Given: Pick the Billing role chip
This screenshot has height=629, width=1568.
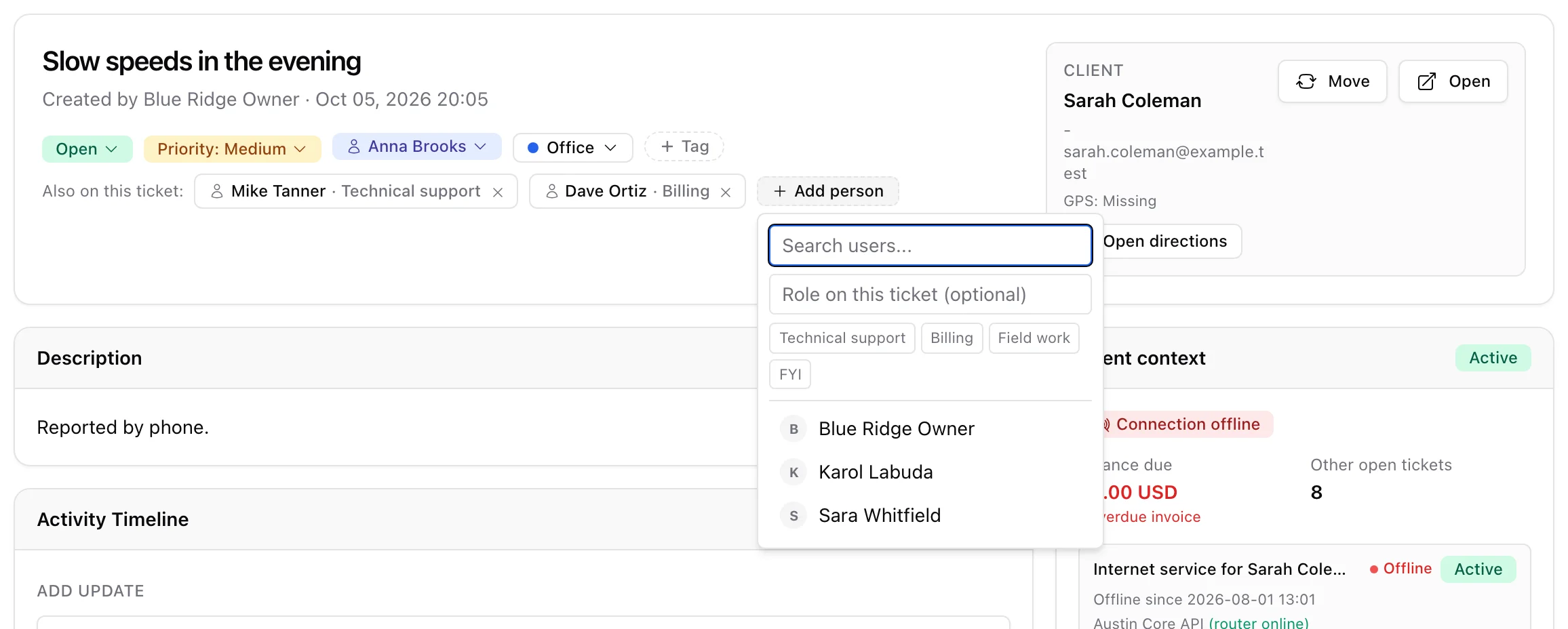Looking at the screenshot, I should click(x=952, y=338).
